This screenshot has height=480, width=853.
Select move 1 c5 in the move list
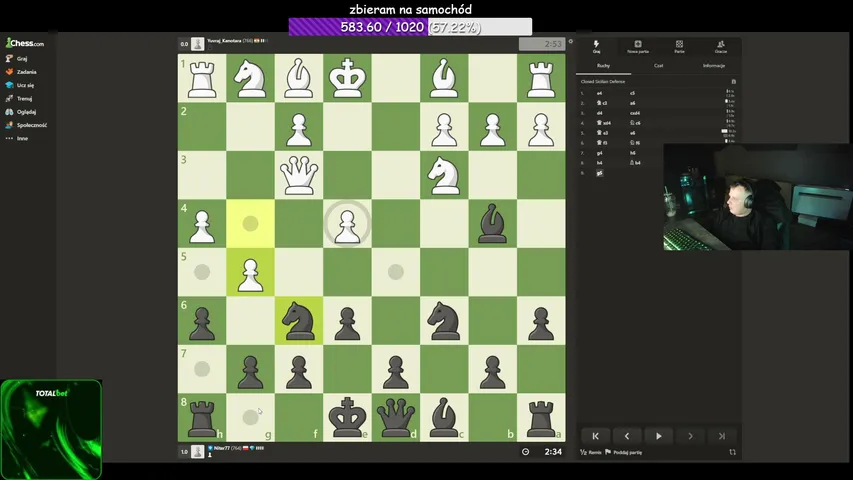tap(632, 93)
